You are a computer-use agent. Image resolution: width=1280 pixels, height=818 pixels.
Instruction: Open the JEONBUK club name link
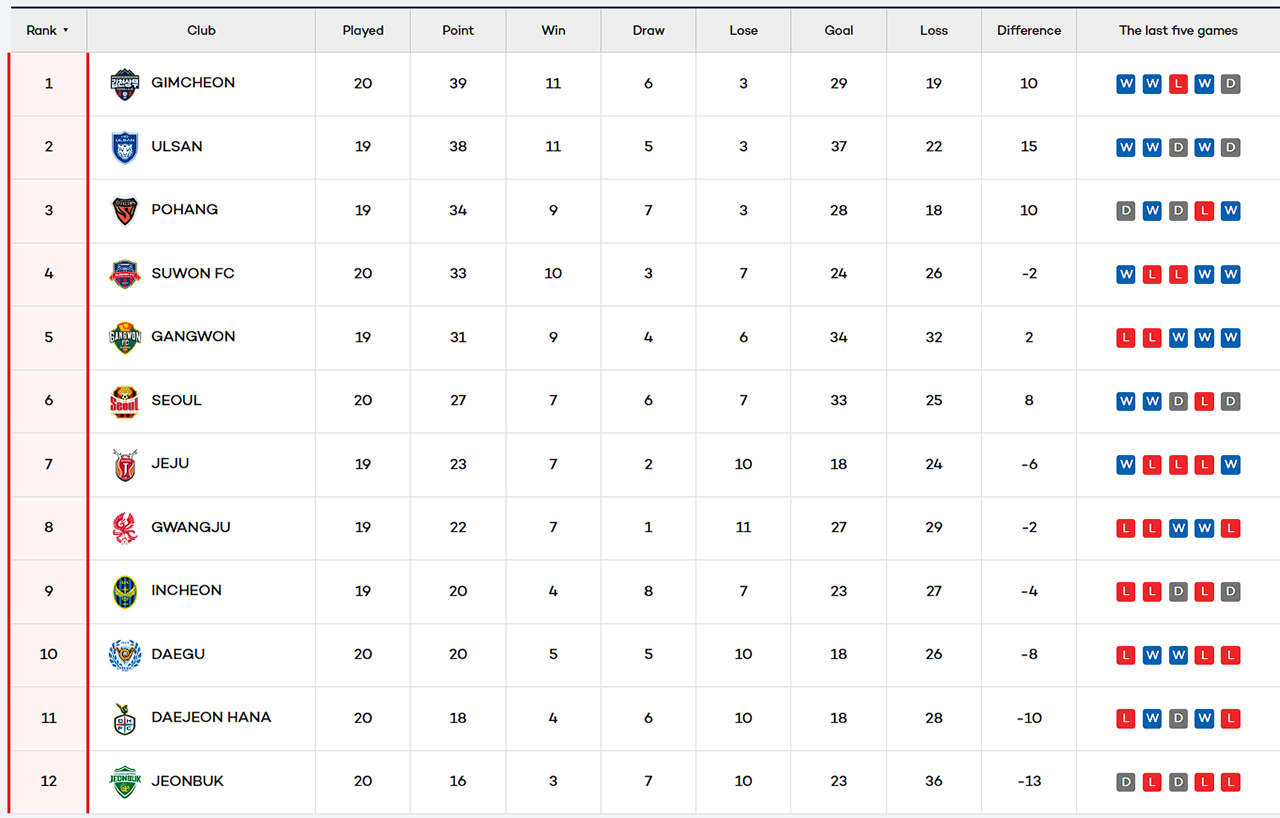point(187,781)
